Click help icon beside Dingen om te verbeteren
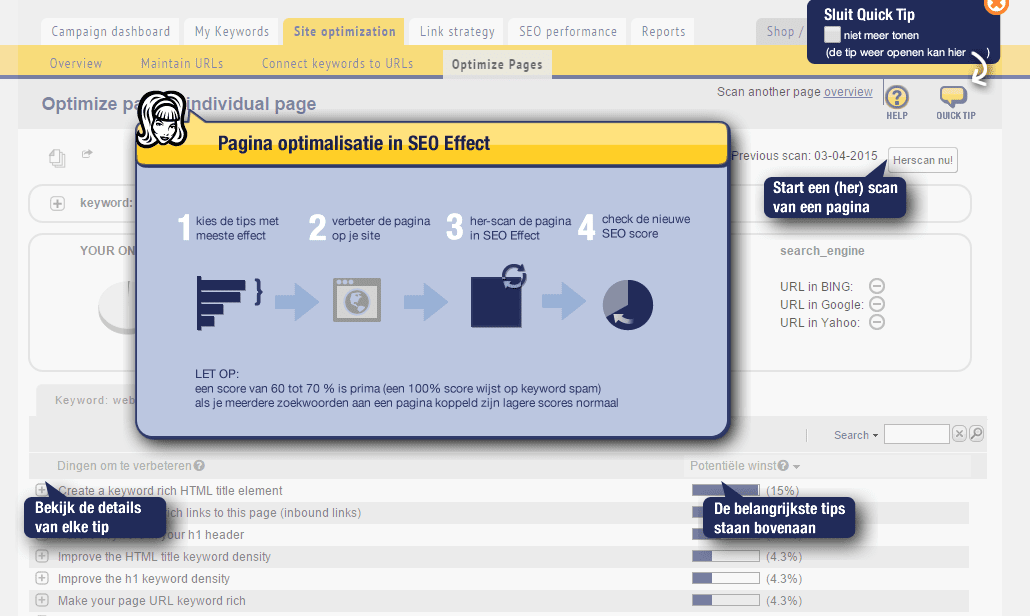Image resolution: width=1030 pixels, height=616 pixels. (x=200, y=465)
